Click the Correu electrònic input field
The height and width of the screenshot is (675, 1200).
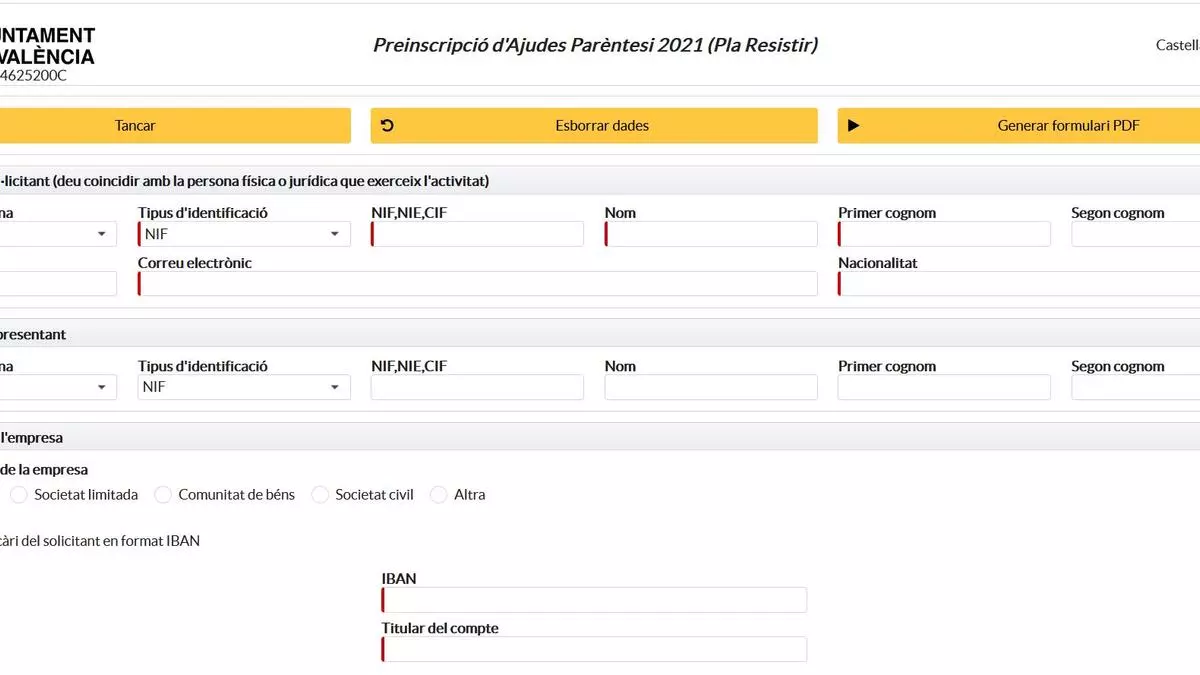click(478, 284)
